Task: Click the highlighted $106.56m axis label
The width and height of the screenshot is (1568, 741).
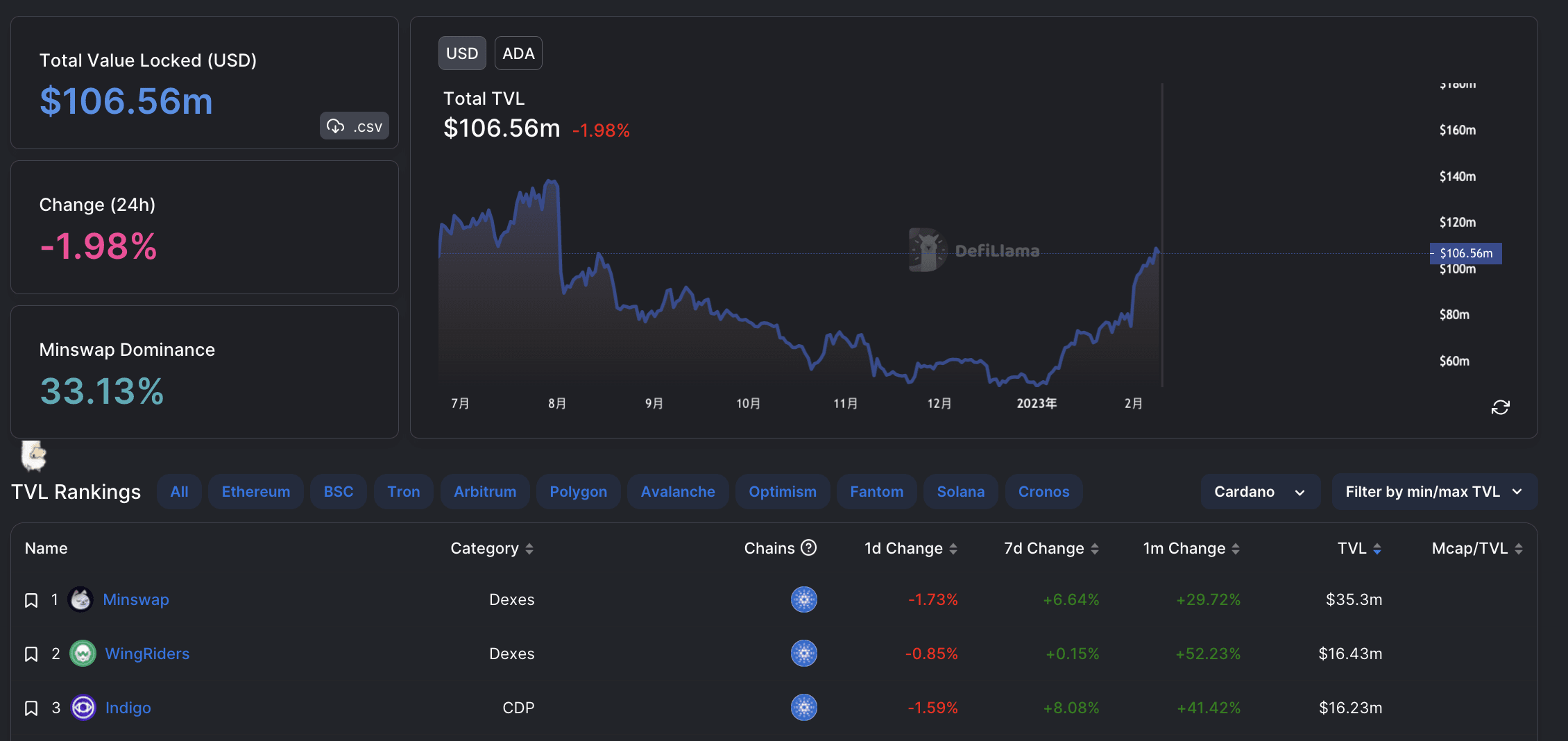Action: click(x=1465, y=253)
